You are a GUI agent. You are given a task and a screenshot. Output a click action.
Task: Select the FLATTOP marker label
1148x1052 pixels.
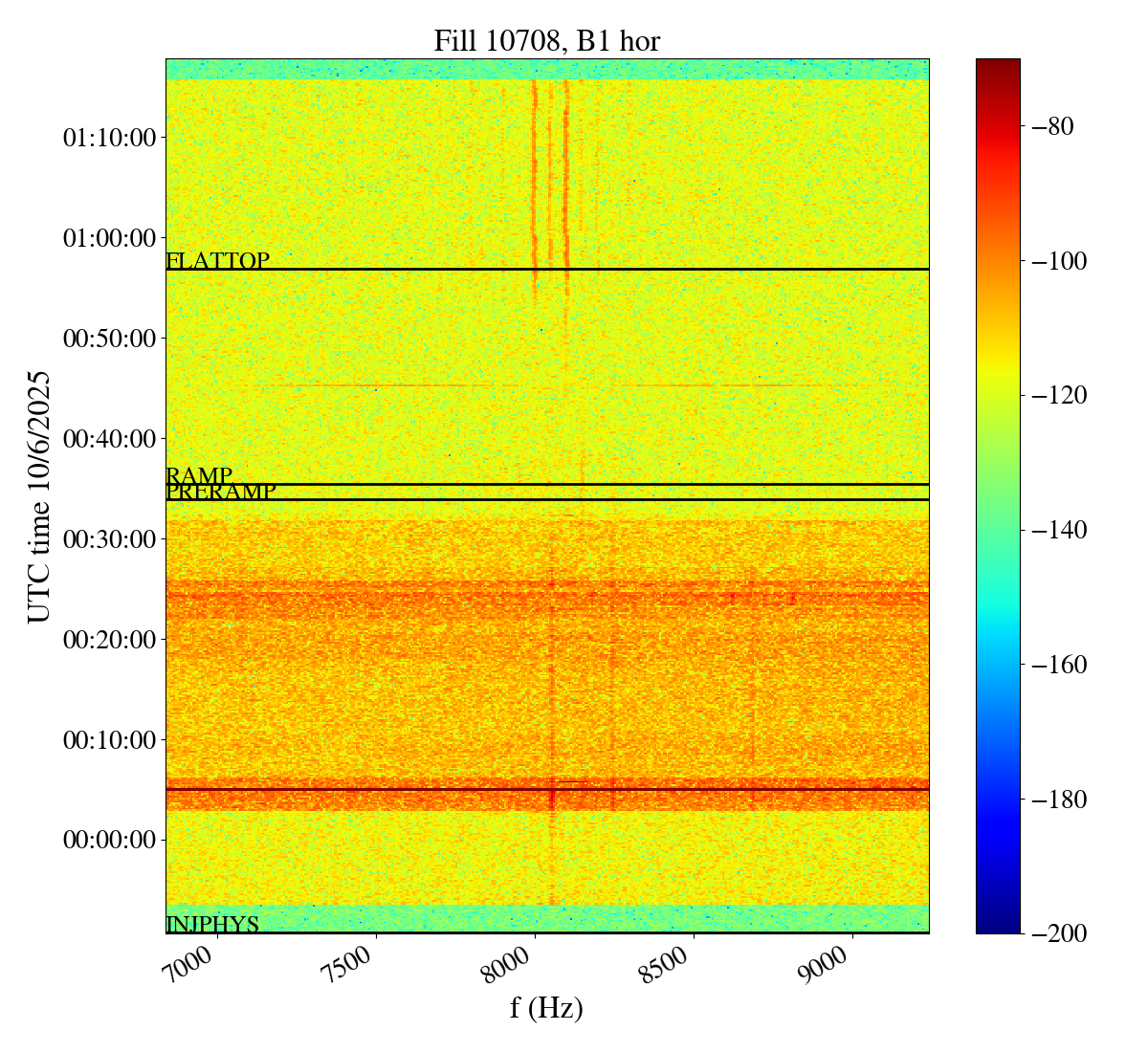tap(217, 260)
